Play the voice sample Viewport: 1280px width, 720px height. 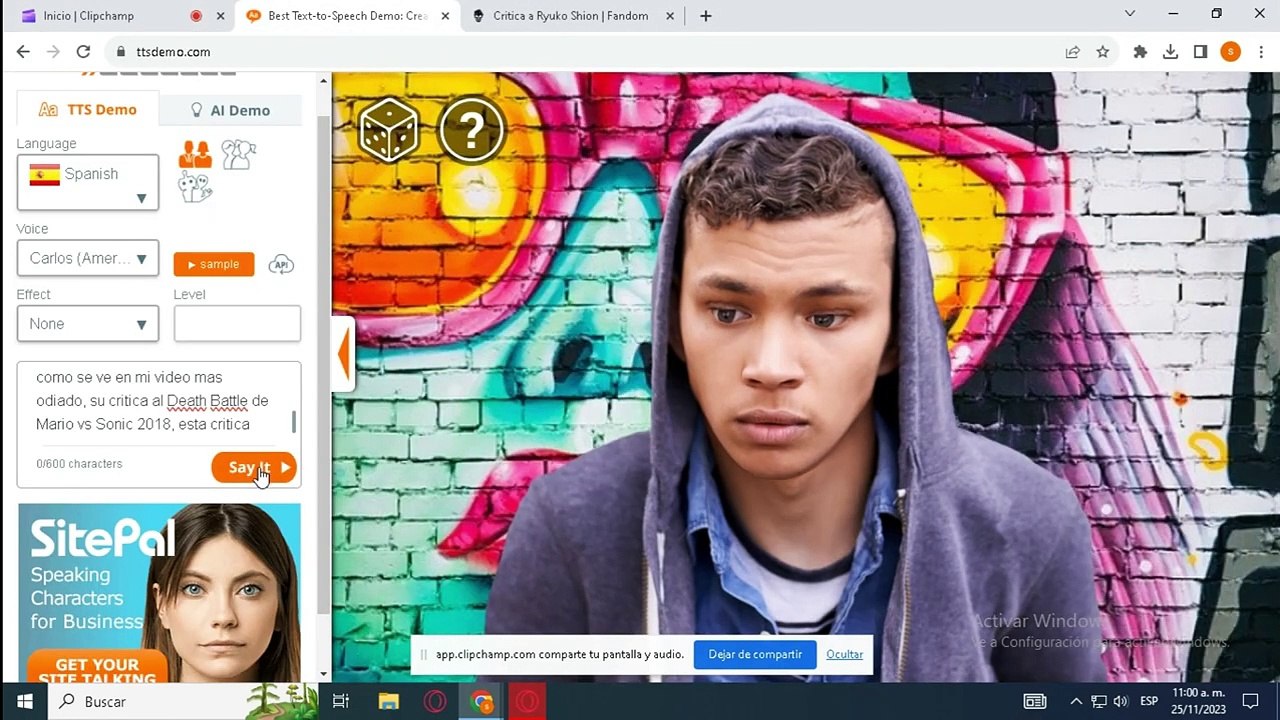pos(214,264)
